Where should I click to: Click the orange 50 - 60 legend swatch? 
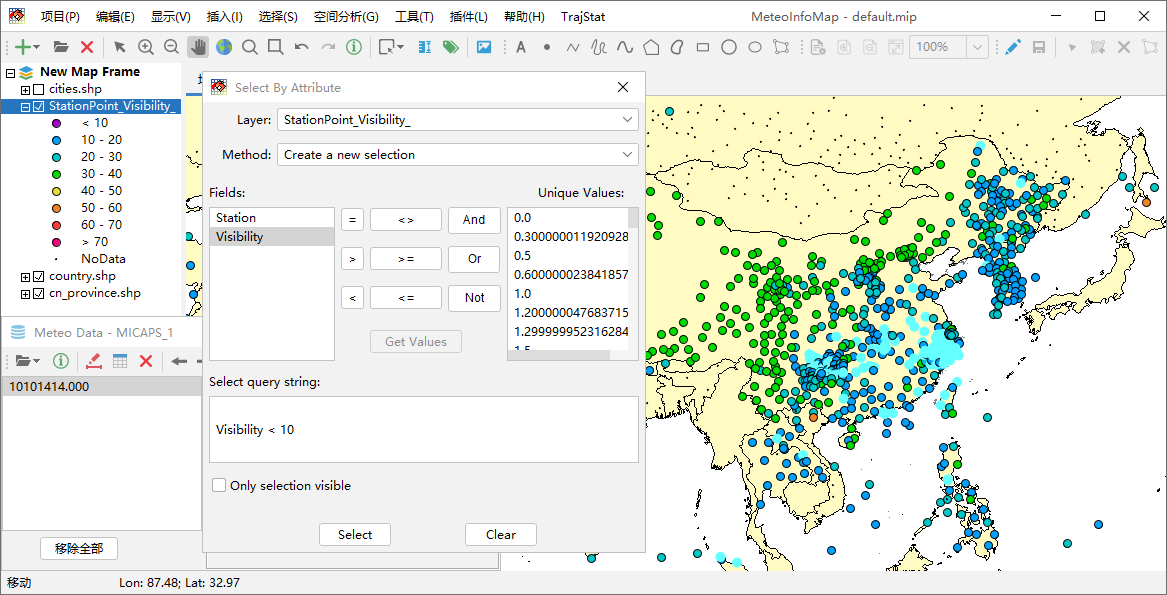point(57,208)
